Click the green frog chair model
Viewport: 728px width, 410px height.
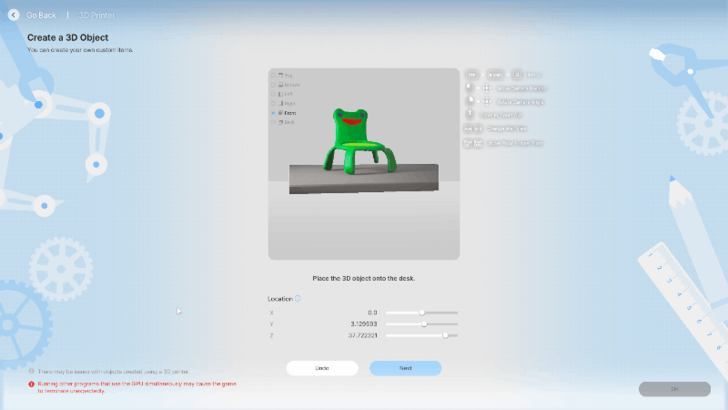click(x=359, y=141)
